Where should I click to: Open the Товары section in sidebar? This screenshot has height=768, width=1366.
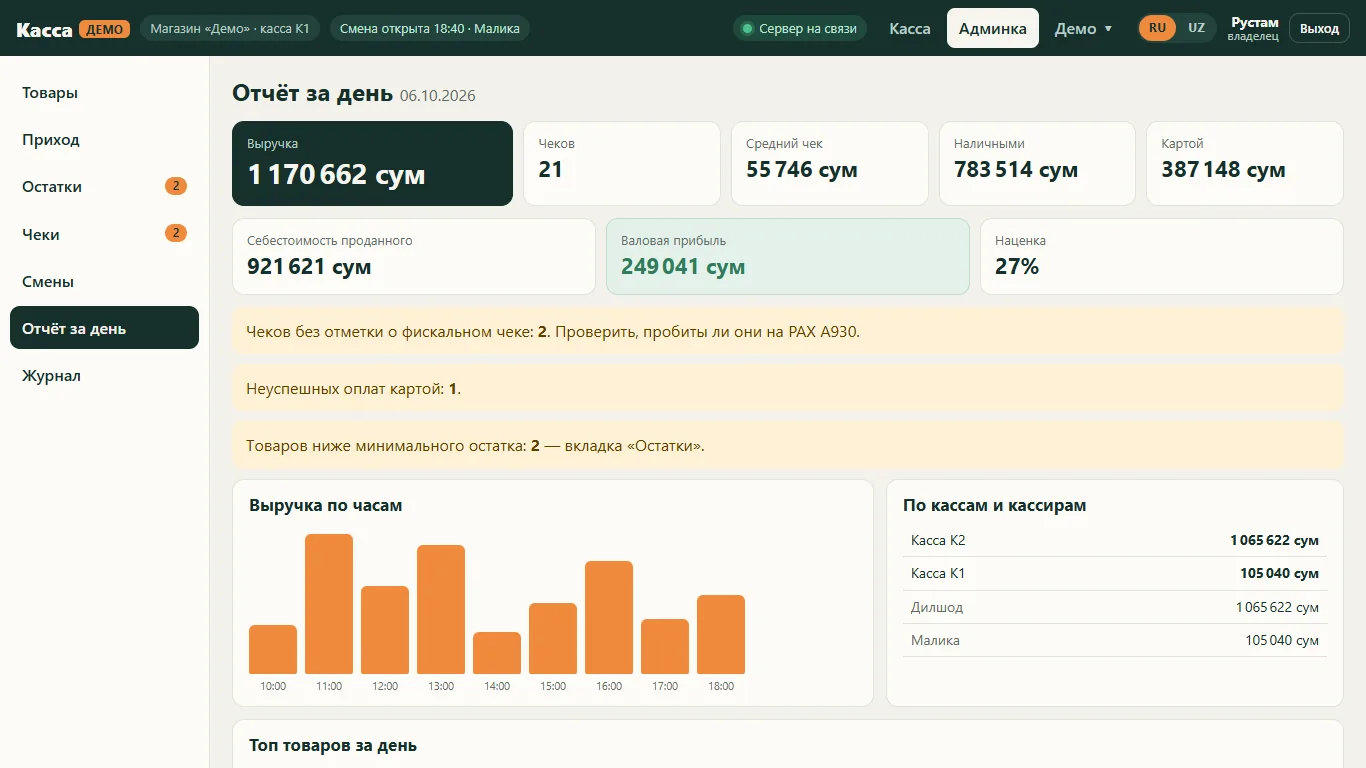coord(104,93)
